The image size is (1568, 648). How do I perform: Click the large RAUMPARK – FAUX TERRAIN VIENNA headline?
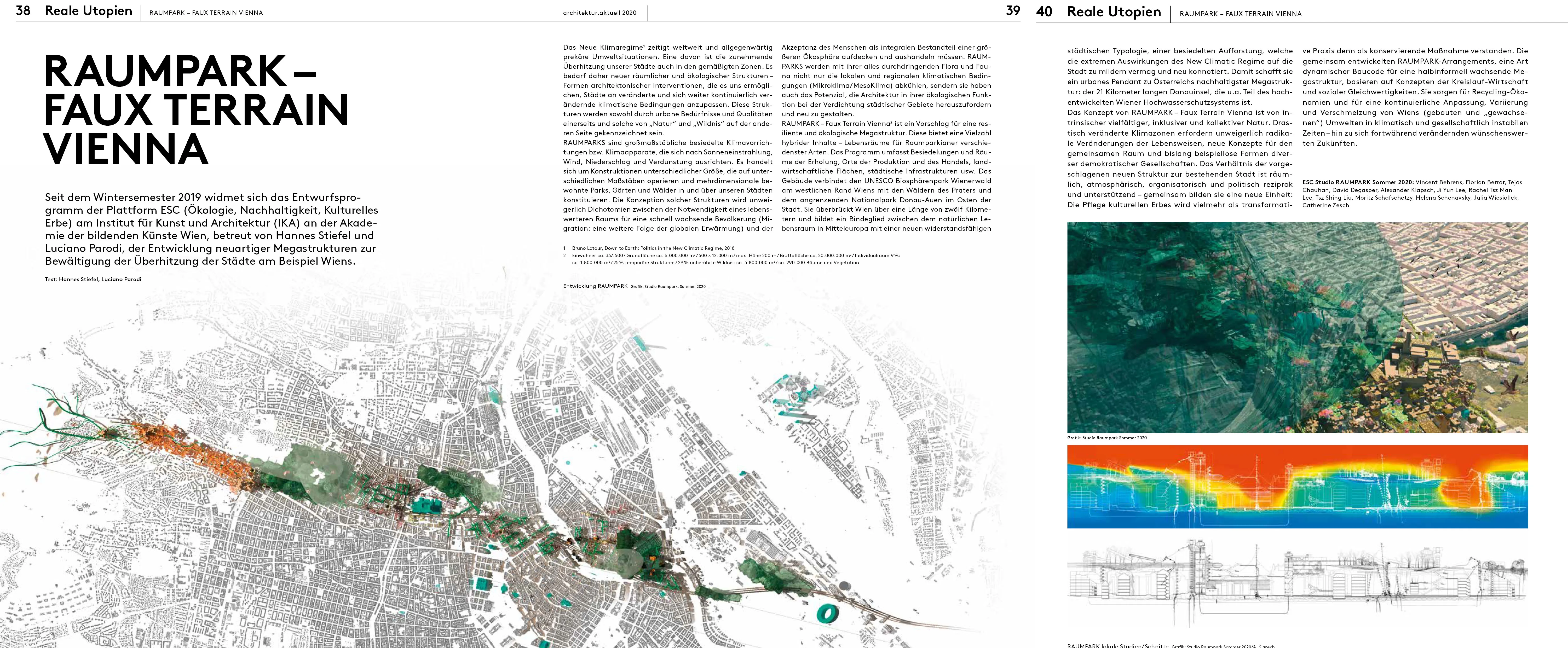[x=195, y=109]
